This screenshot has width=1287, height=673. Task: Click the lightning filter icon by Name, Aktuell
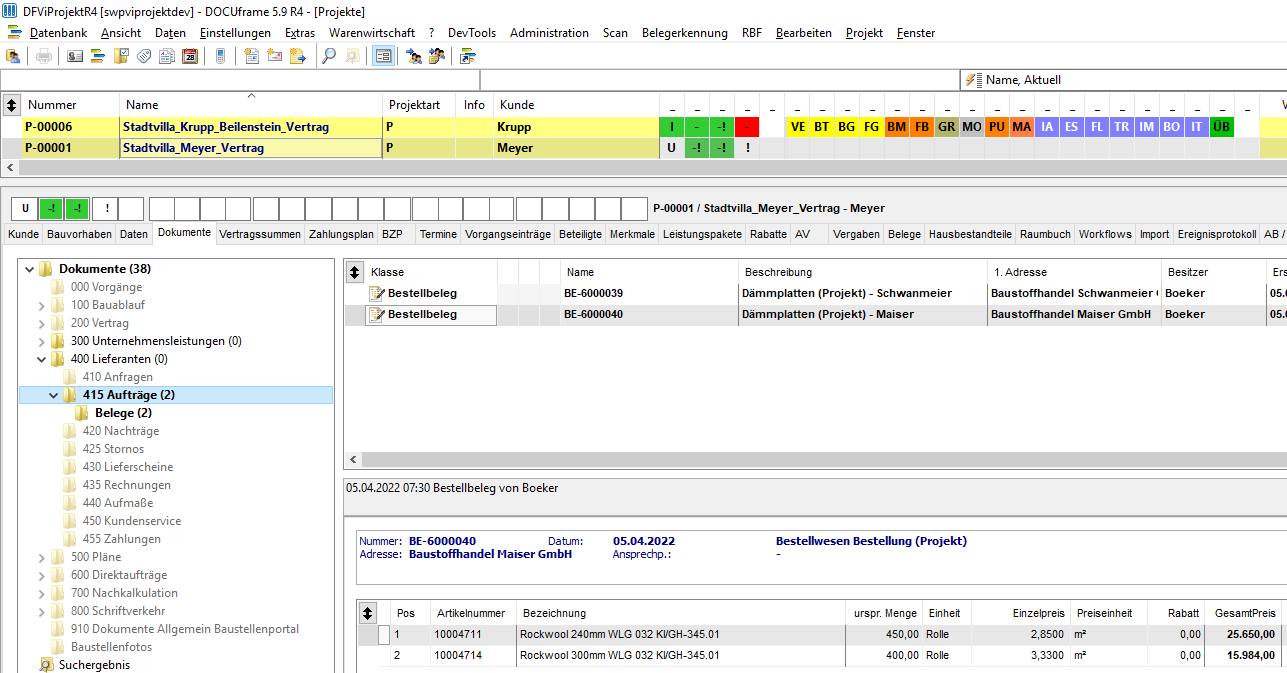point(973,80)
